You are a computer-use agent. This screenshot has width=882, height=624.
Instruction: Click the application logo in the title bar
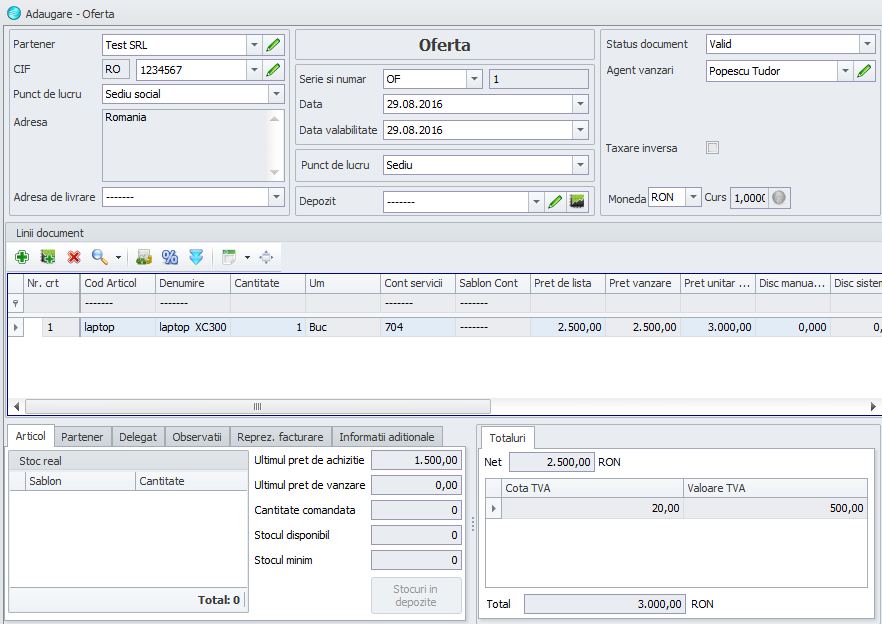coord(14,13)
